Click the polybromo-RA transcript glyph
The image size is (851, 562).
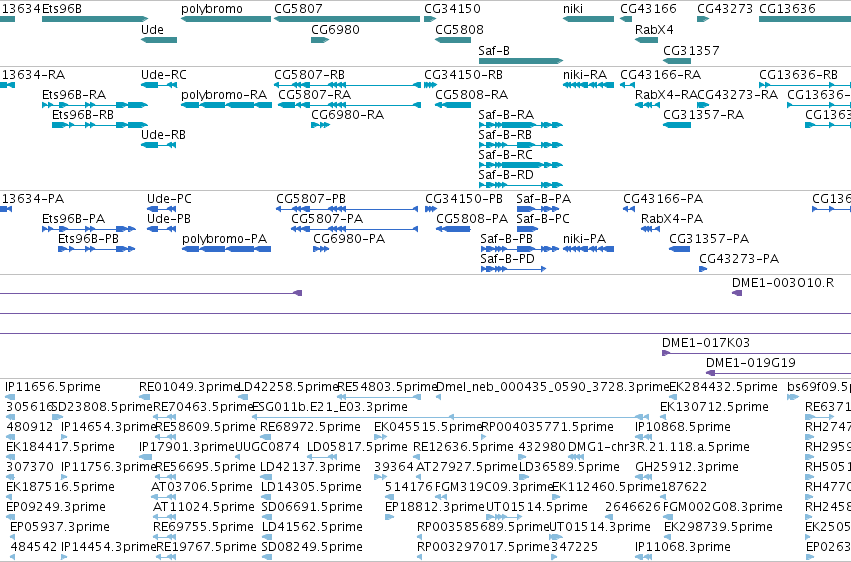(x=226, y=105)
